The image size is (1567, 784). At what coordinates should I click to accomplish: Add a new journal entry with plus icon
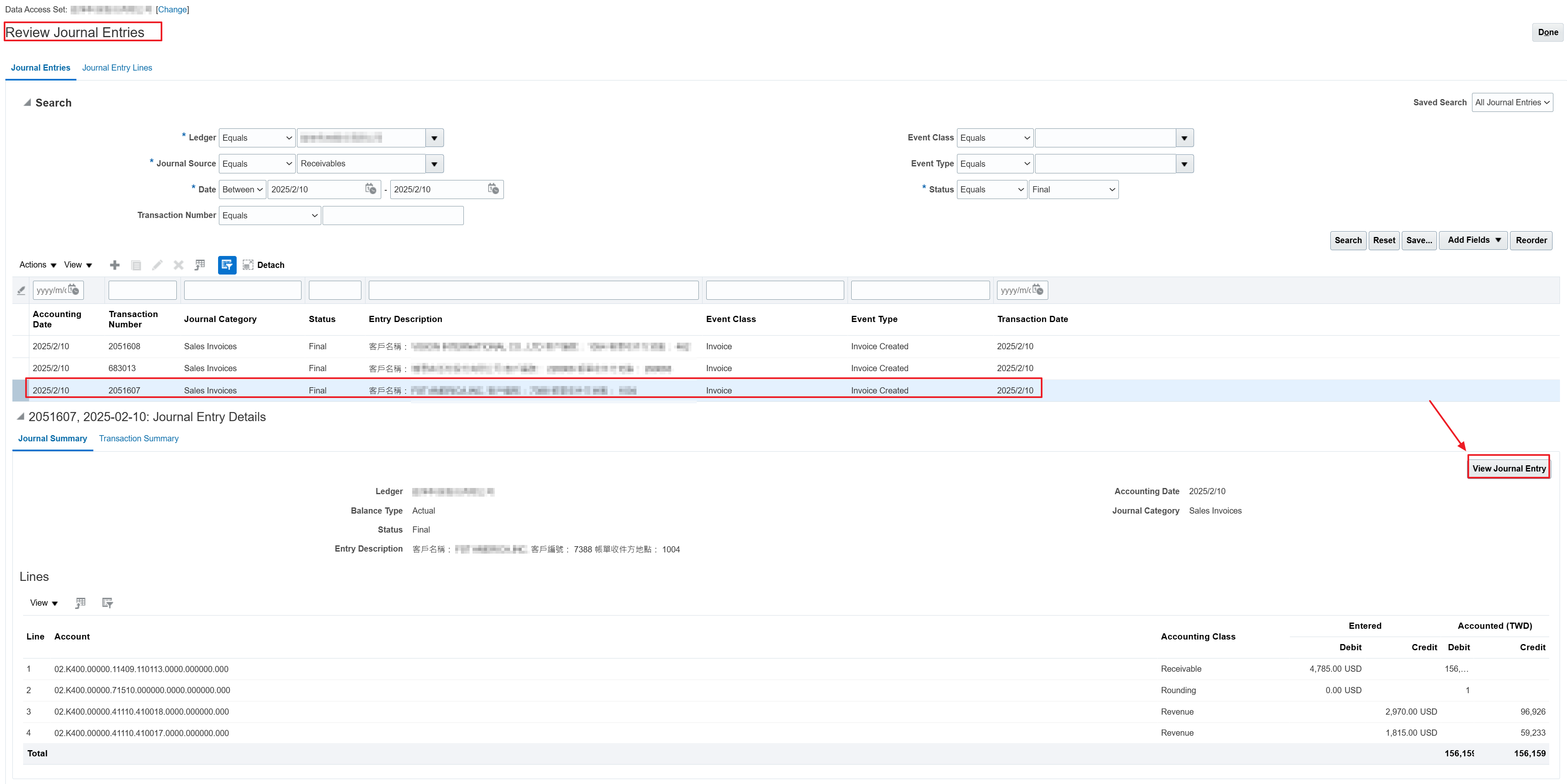click(x=114, y=265)
